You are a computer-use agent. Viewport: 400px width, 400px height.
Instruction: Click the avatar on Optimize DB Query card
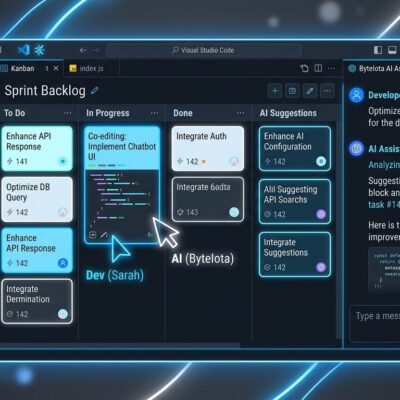[x=63, y=212]
